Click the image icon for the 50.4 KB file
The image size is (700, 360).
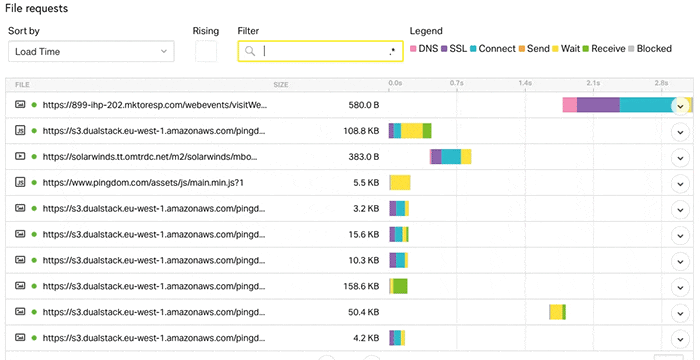pyautogui.click(x=20, y=311)
